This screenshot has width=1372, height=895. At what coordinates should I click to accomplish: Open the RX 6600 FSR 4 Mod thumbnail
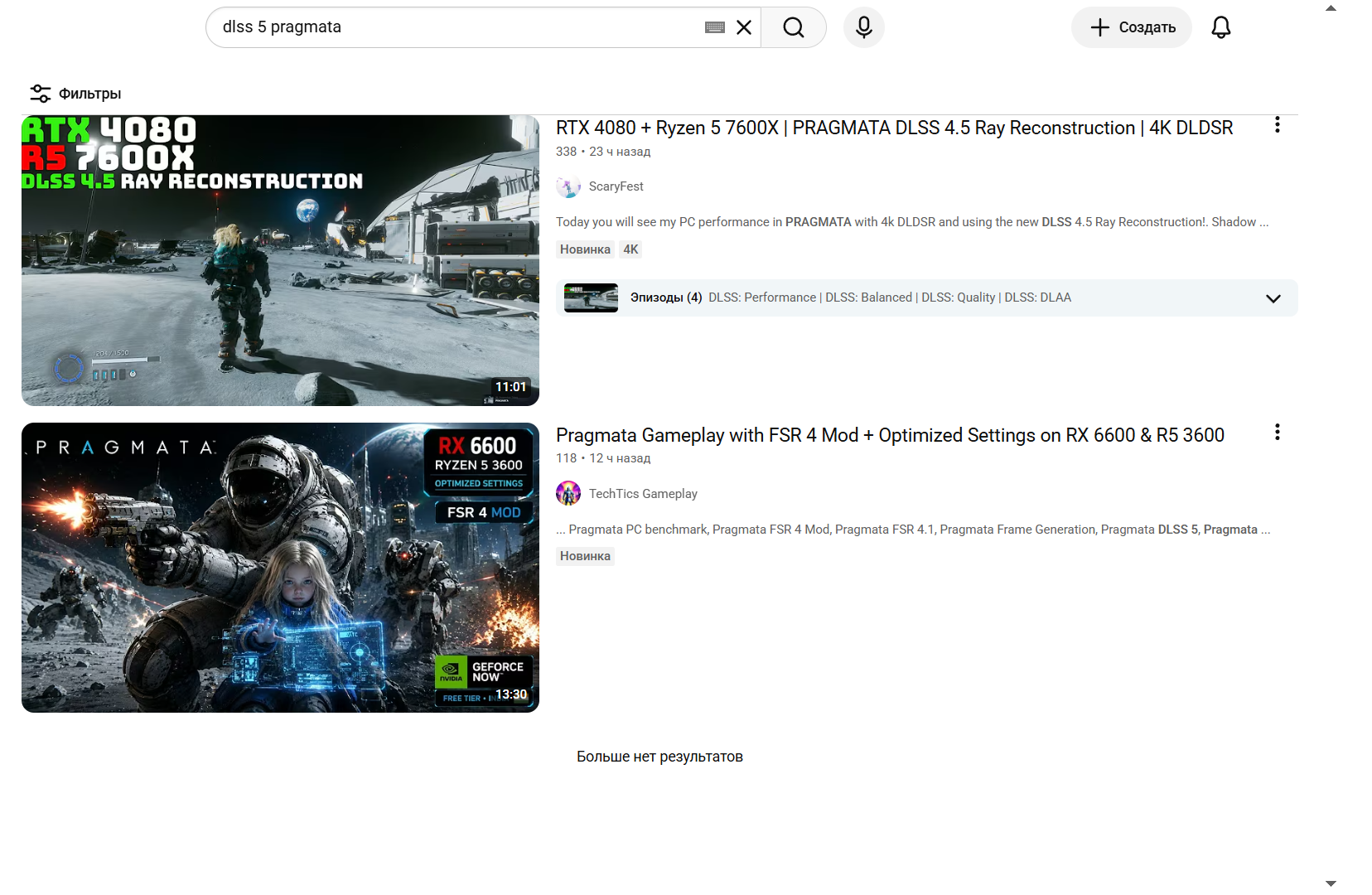280,568
